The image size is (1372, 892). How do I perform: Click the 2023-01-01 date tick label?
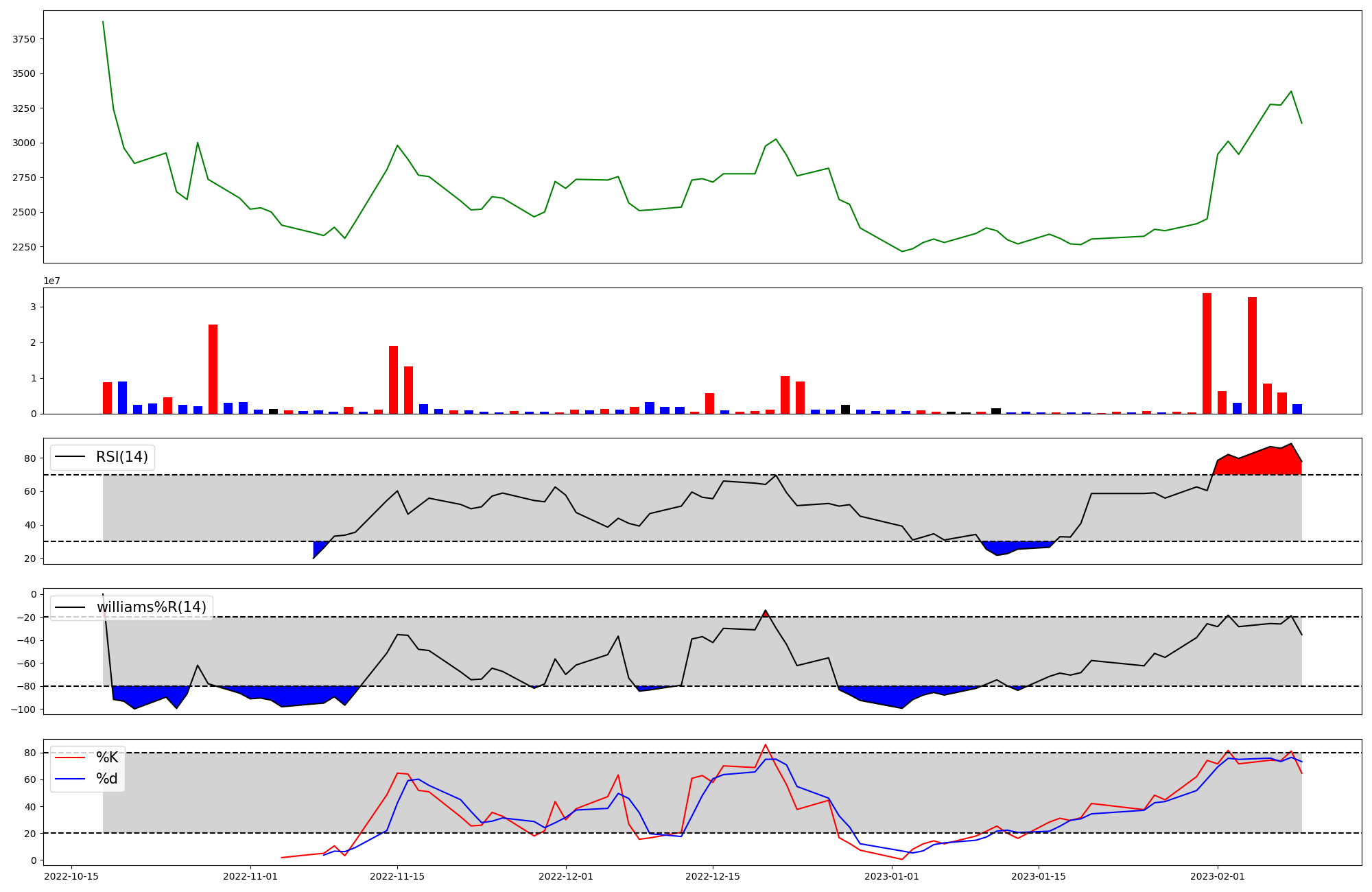pyautogui.click(x=892, y=876)
